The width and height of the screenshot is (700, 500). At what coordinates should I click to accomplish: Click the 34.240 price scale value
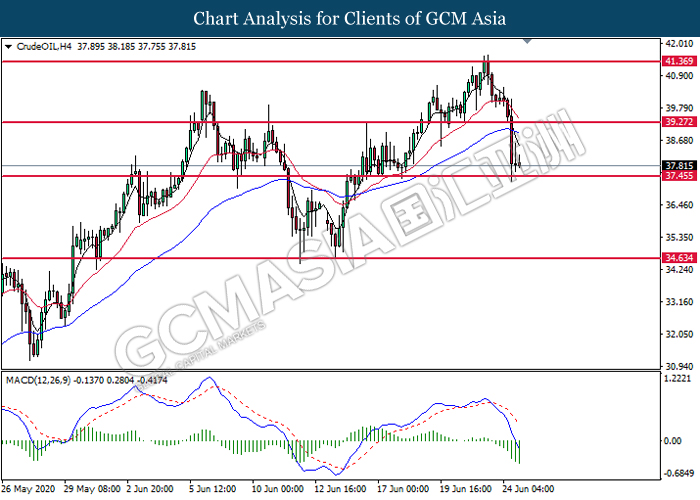click(x=679, y=270)
